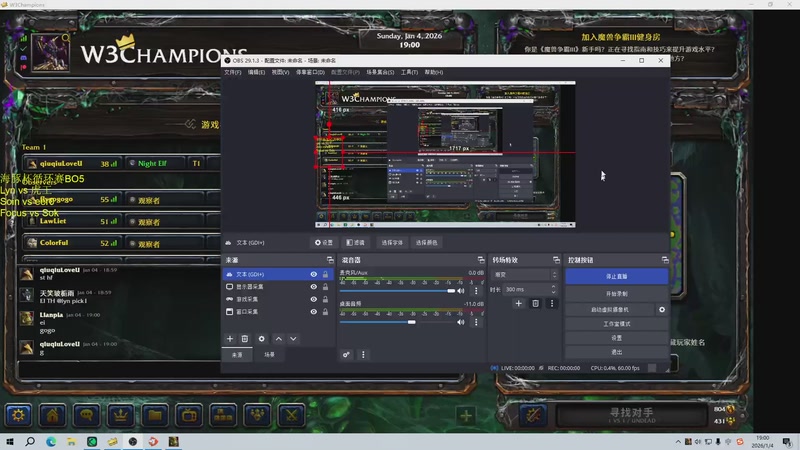Toggle lock on the Text (GDI+) source
Viewport: 800px width, 450px height.
(x=326, y=274)
